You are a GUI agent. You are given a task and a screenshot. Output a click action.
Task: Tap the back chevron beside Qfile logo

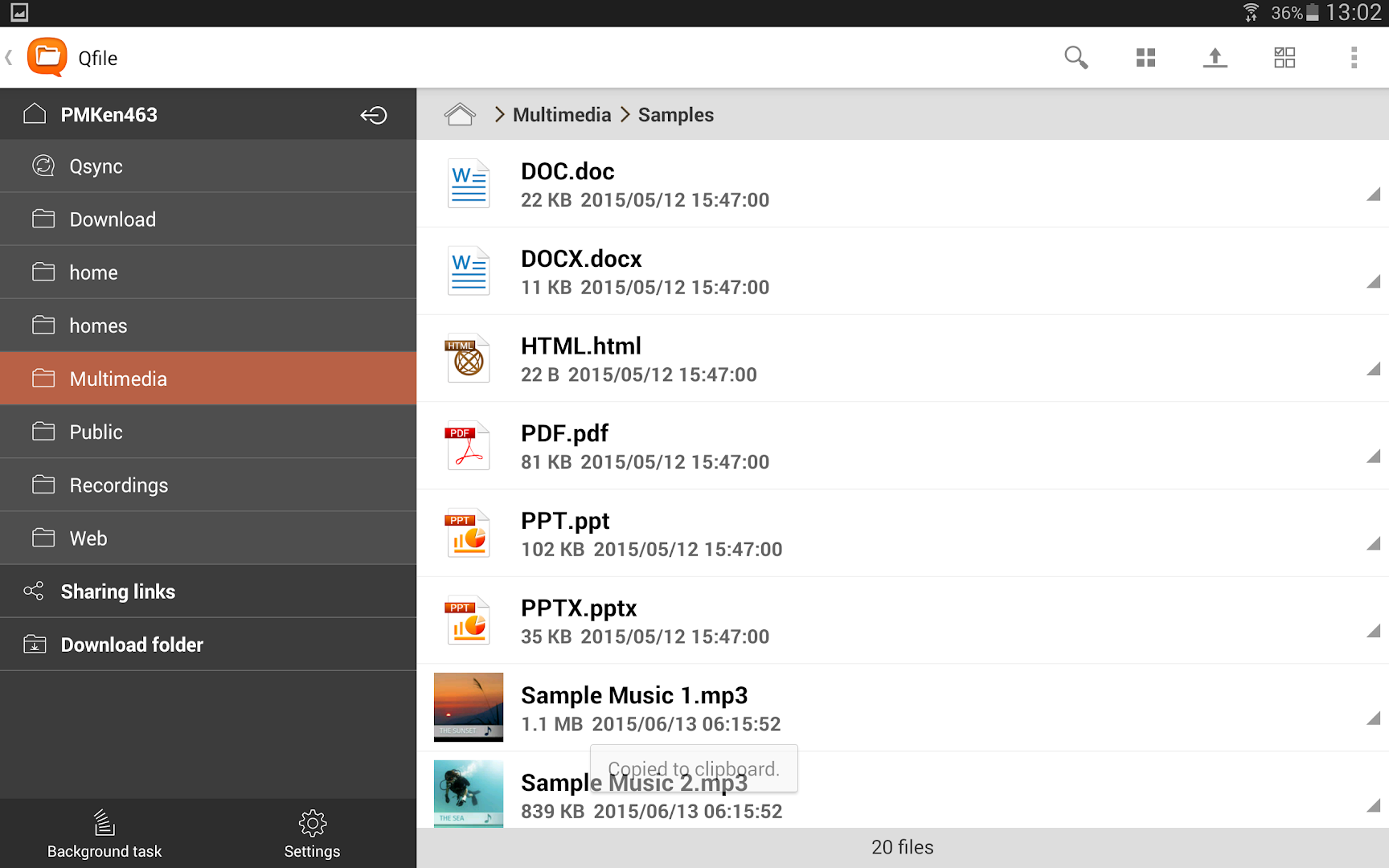(x=9, y=58)
